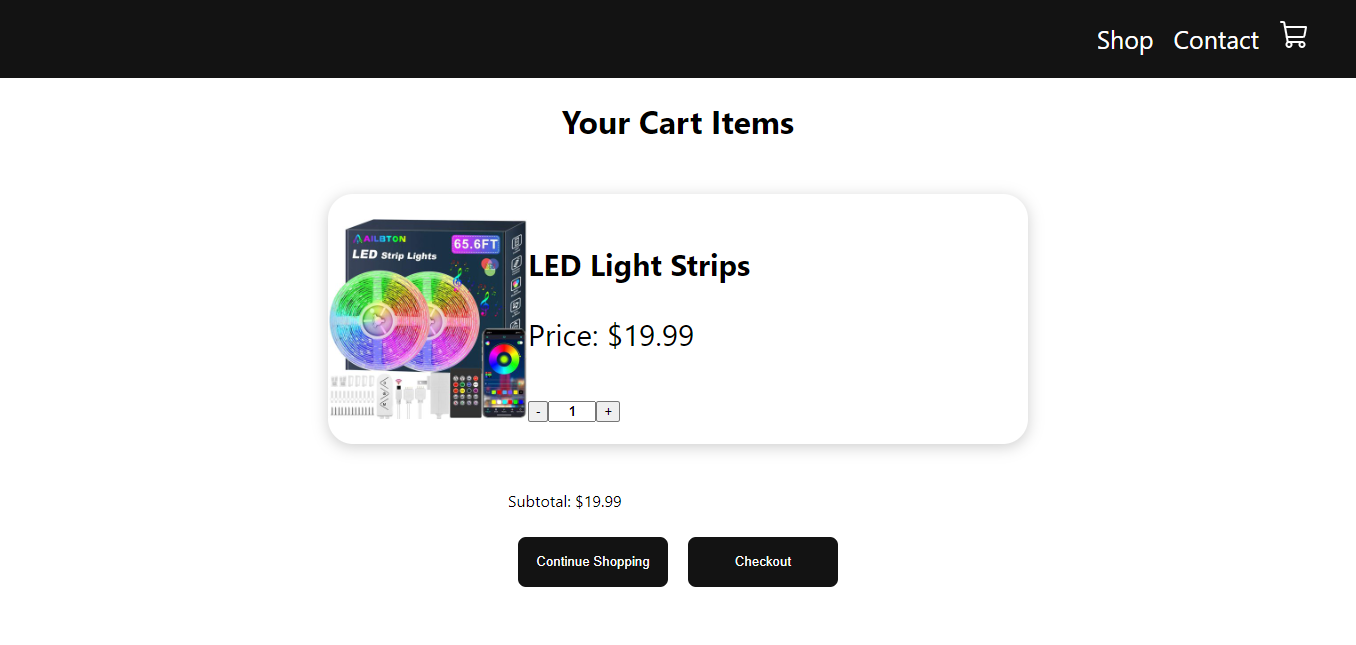
Task: Click the Price: $19.99 text
Action: tap(611, 336)
